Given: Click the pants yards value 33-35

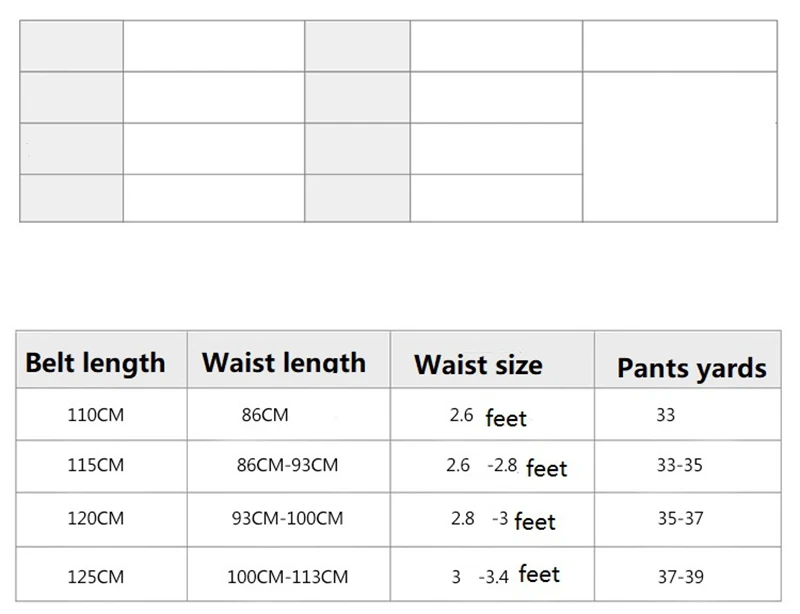Looking at the screenshot, I should coord(680,465).
